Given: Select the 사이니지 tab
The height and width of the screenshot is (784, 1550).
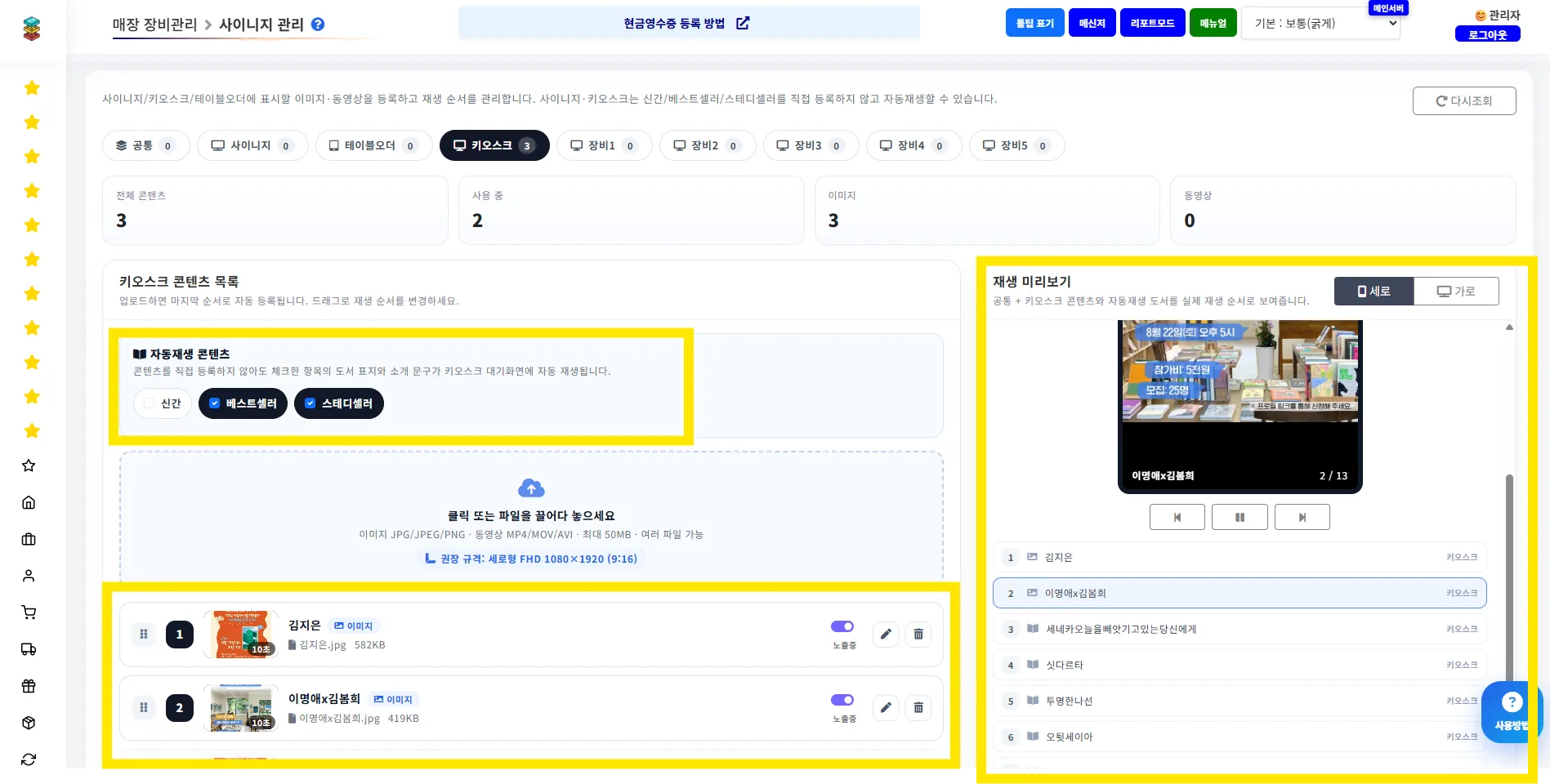Looking at the screenshot, I should (x=252, y=145).
